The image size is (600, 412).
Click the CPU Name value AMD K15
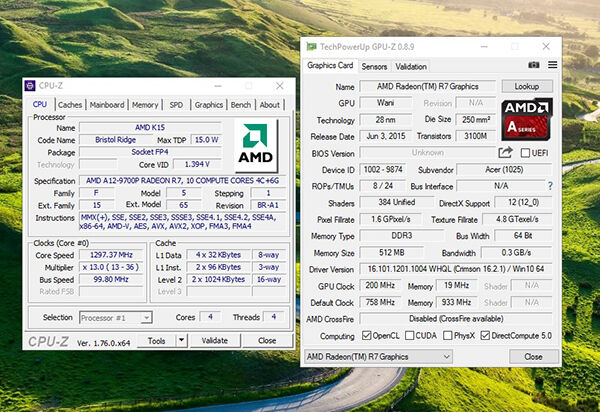coord(150,128)
